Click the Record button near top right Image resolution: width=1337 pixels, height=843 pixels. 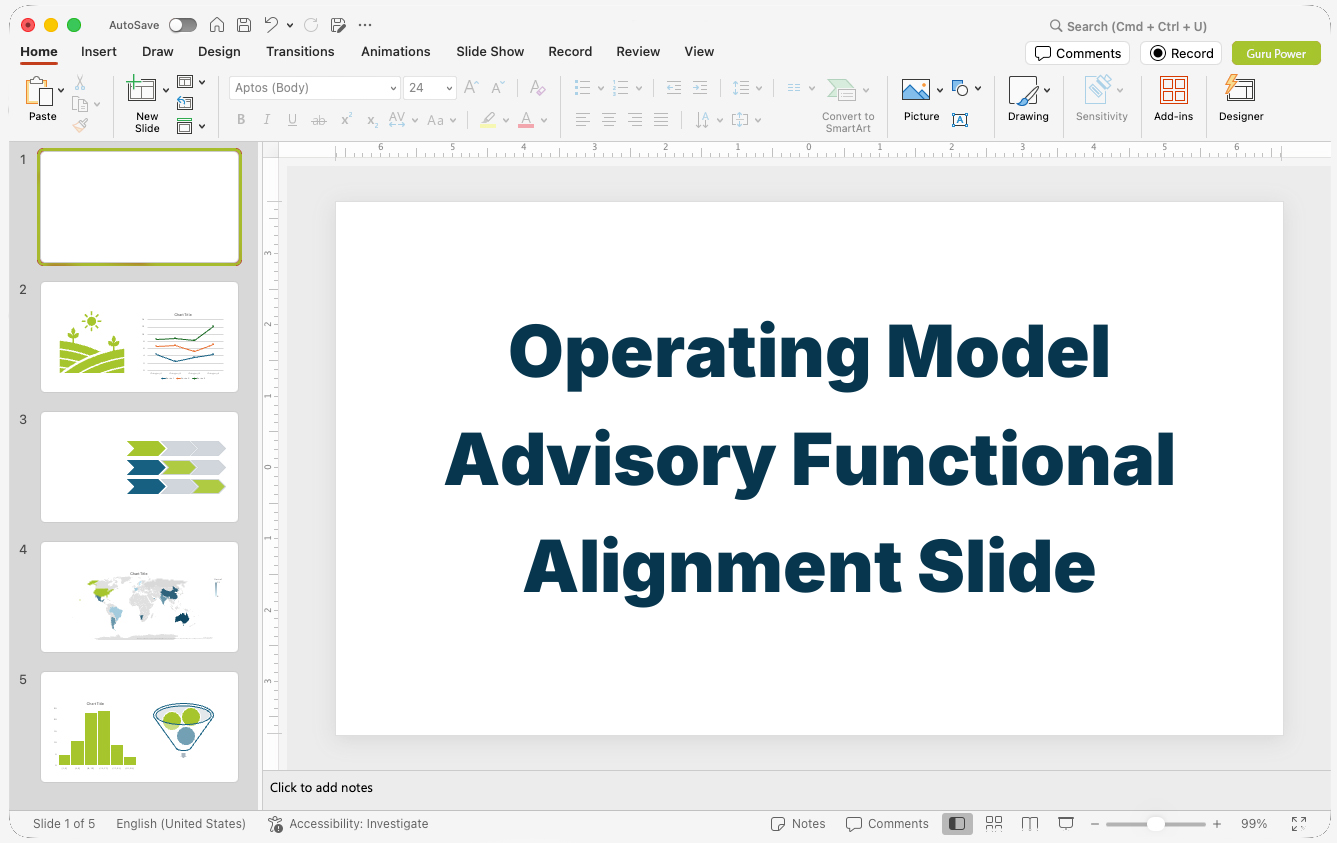(1181, 53)
